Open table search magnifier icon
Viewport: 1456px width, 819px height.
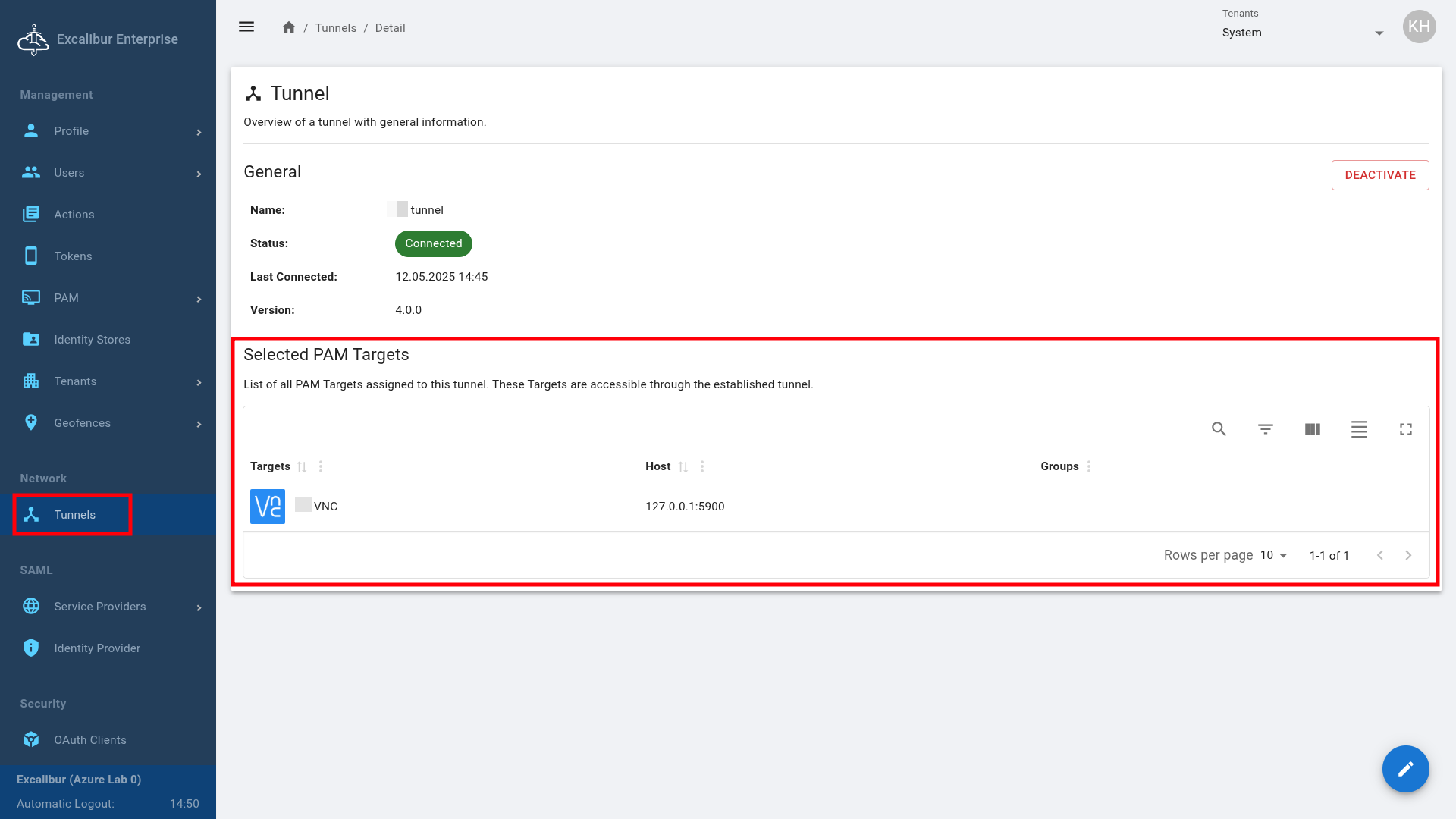click(x=1219, y=429)
